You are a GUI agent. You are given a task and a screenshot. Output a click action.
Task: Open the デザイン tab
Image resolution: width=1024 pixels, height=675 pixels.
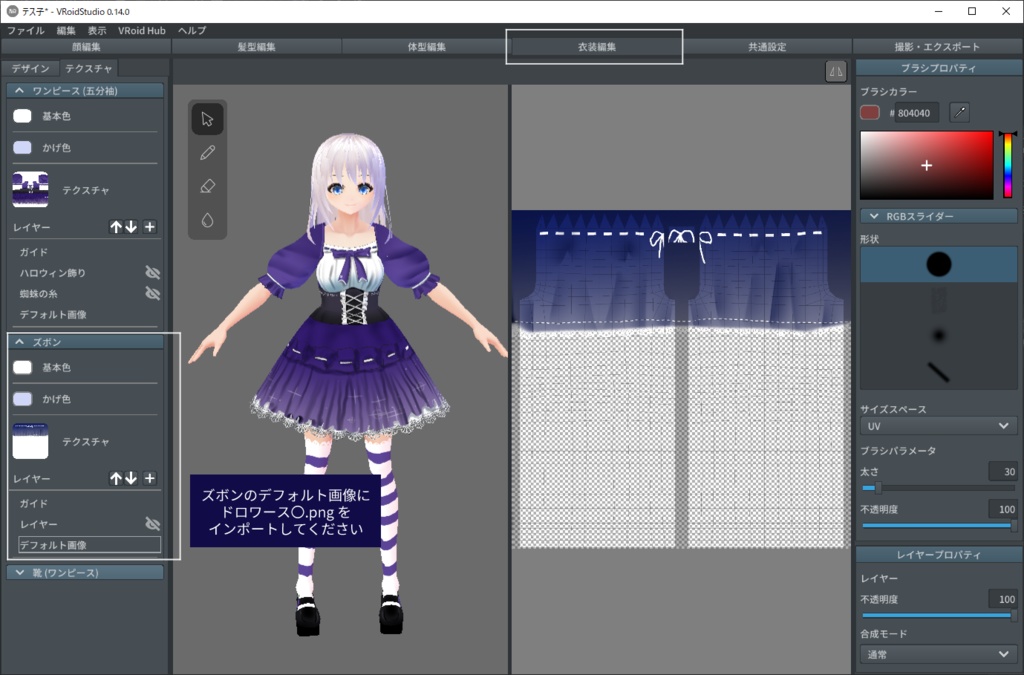coord(31,68)
